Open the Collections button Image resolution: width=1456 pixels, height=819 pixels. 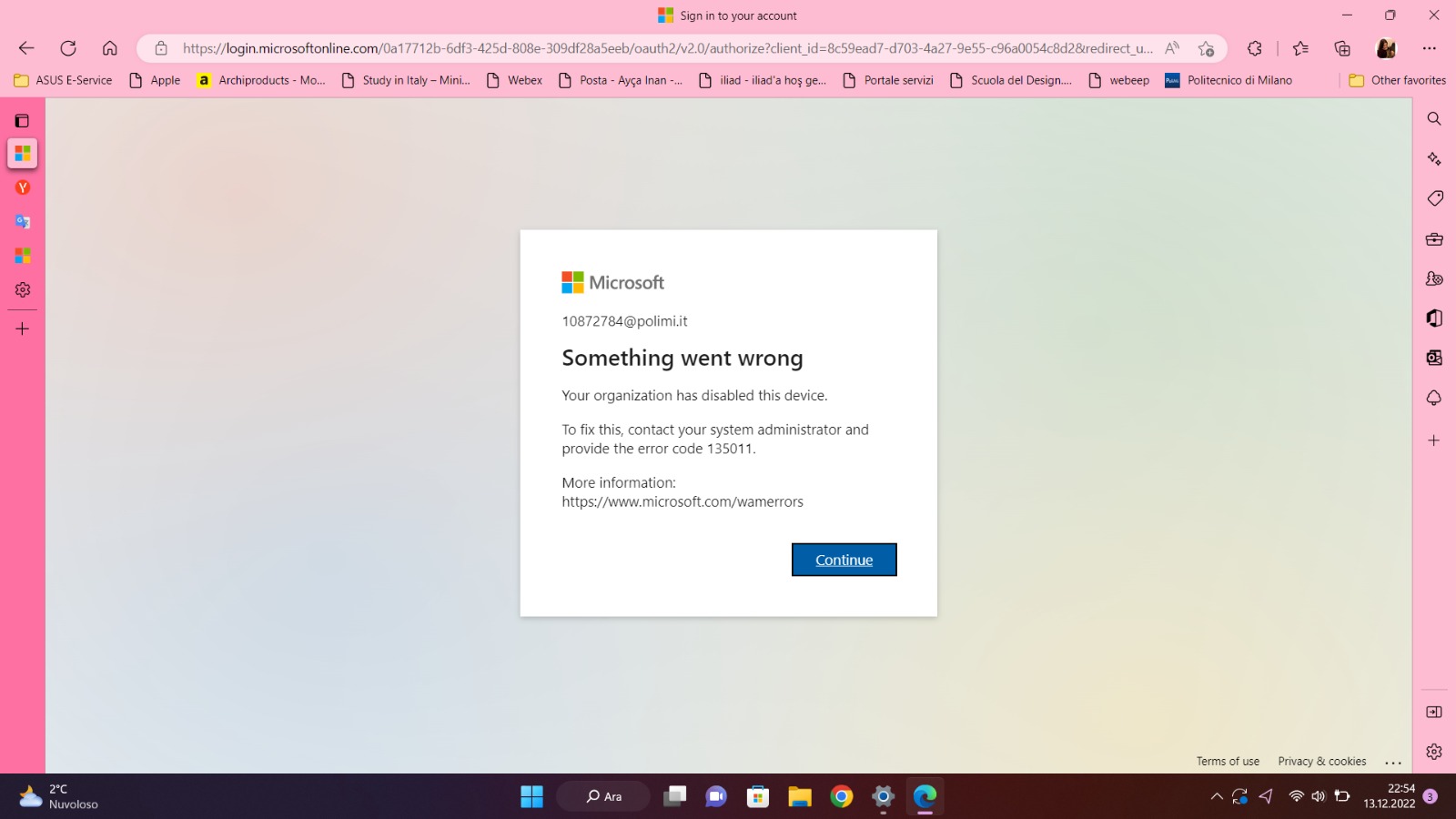(1342, 48)
